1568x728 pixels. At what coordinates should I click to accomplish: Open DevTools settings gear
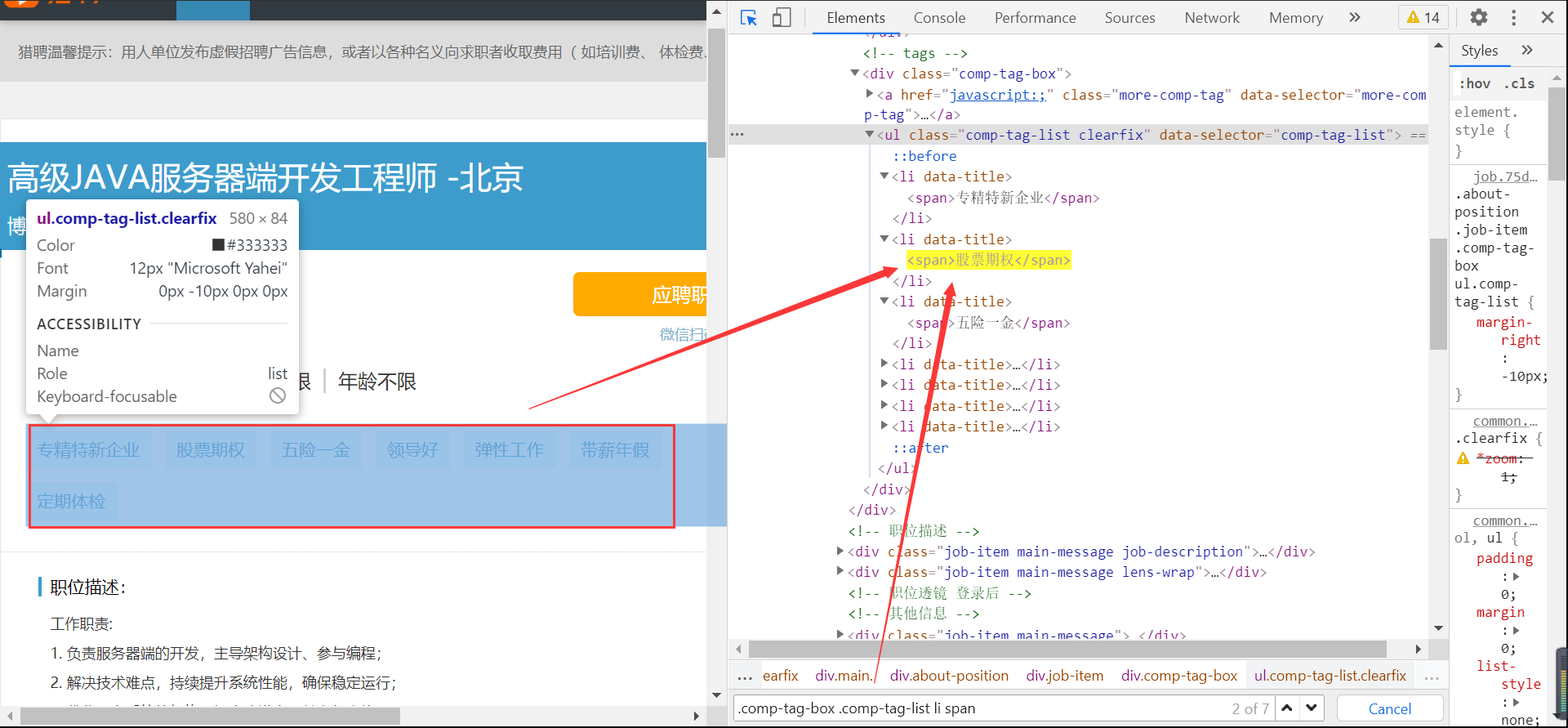pos(1479,17)
